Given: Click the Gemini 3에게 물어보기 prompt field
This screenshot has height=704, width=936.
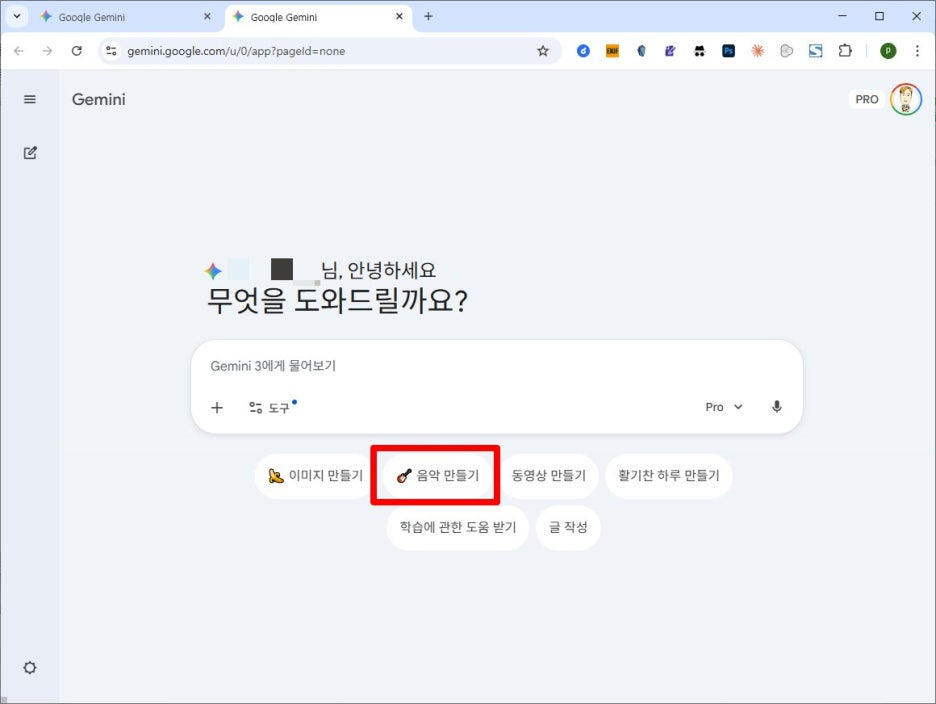Looking at the screenshot, I should tap(495, 366).
